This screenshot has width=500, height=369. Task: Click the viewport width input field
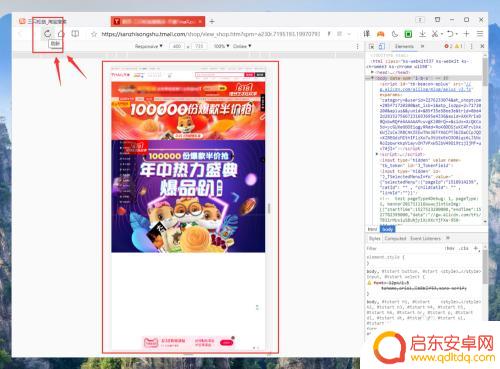(x=177, y=46)
